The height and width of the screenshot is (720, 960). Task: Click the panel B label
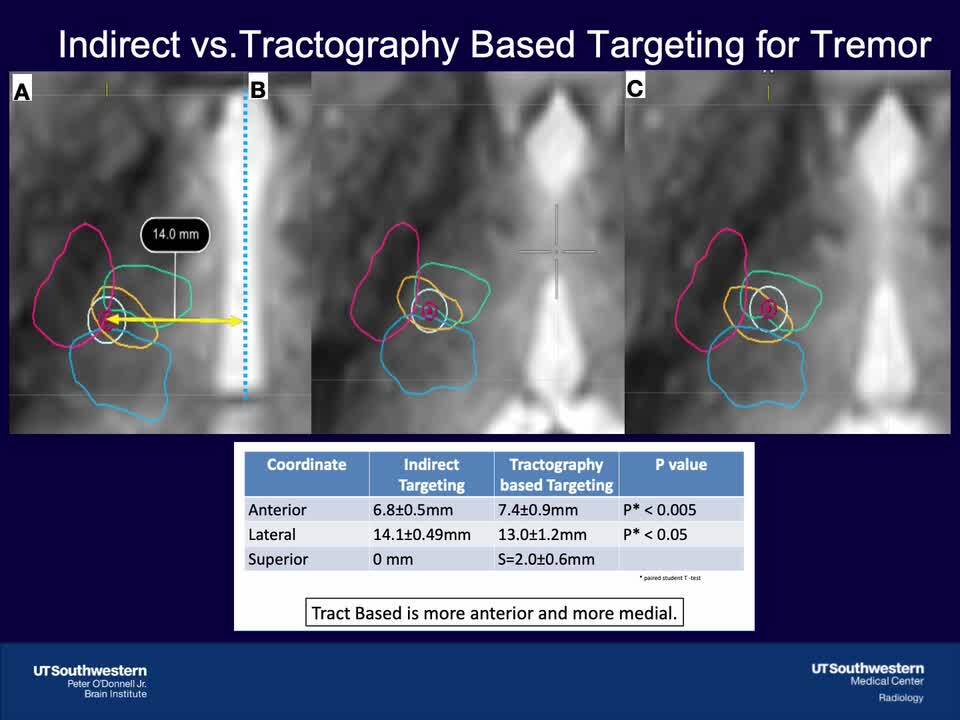tap(258, 90)
